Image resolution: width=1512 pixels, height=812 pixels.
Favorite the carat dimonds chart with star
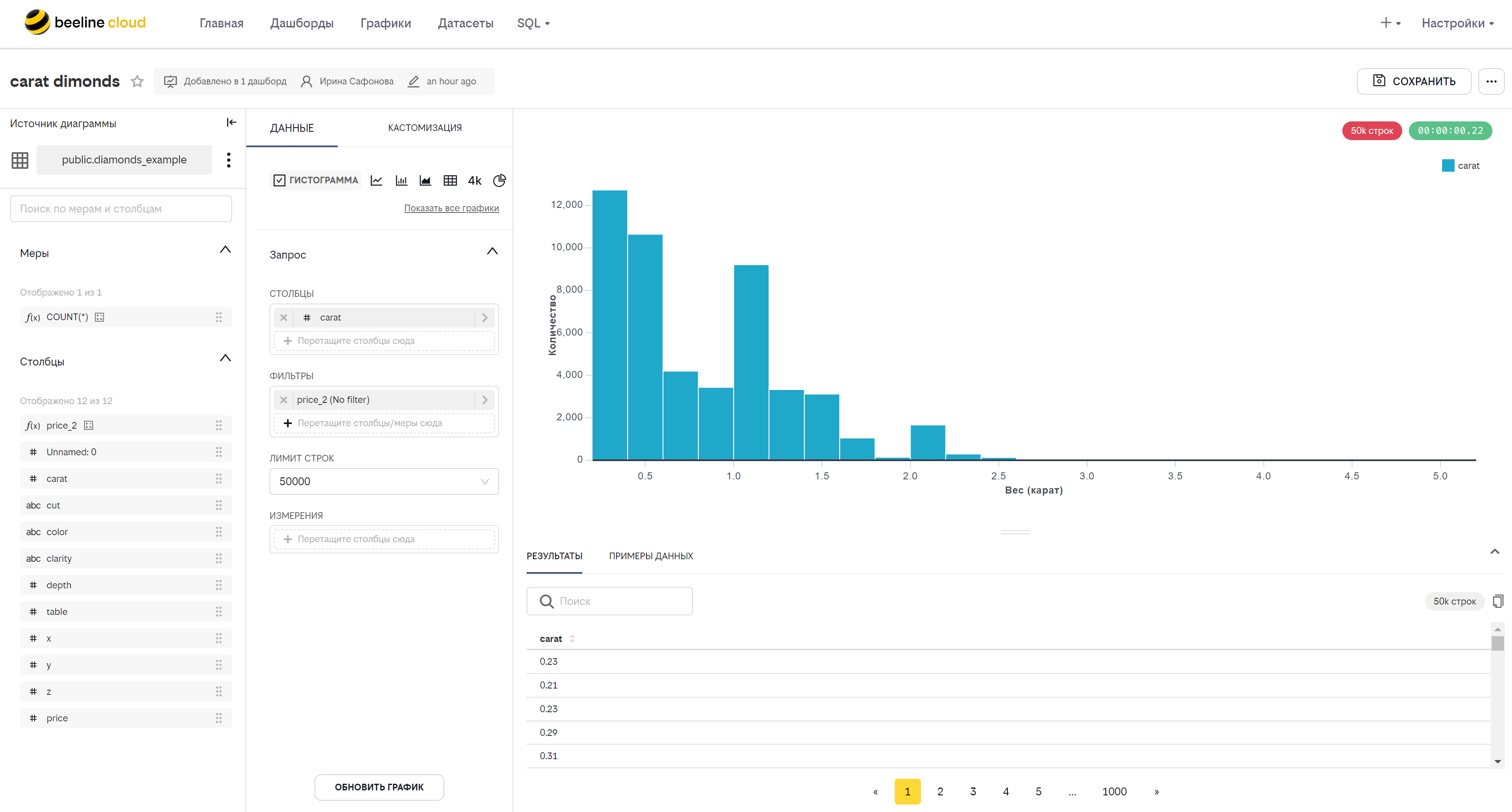137,81
